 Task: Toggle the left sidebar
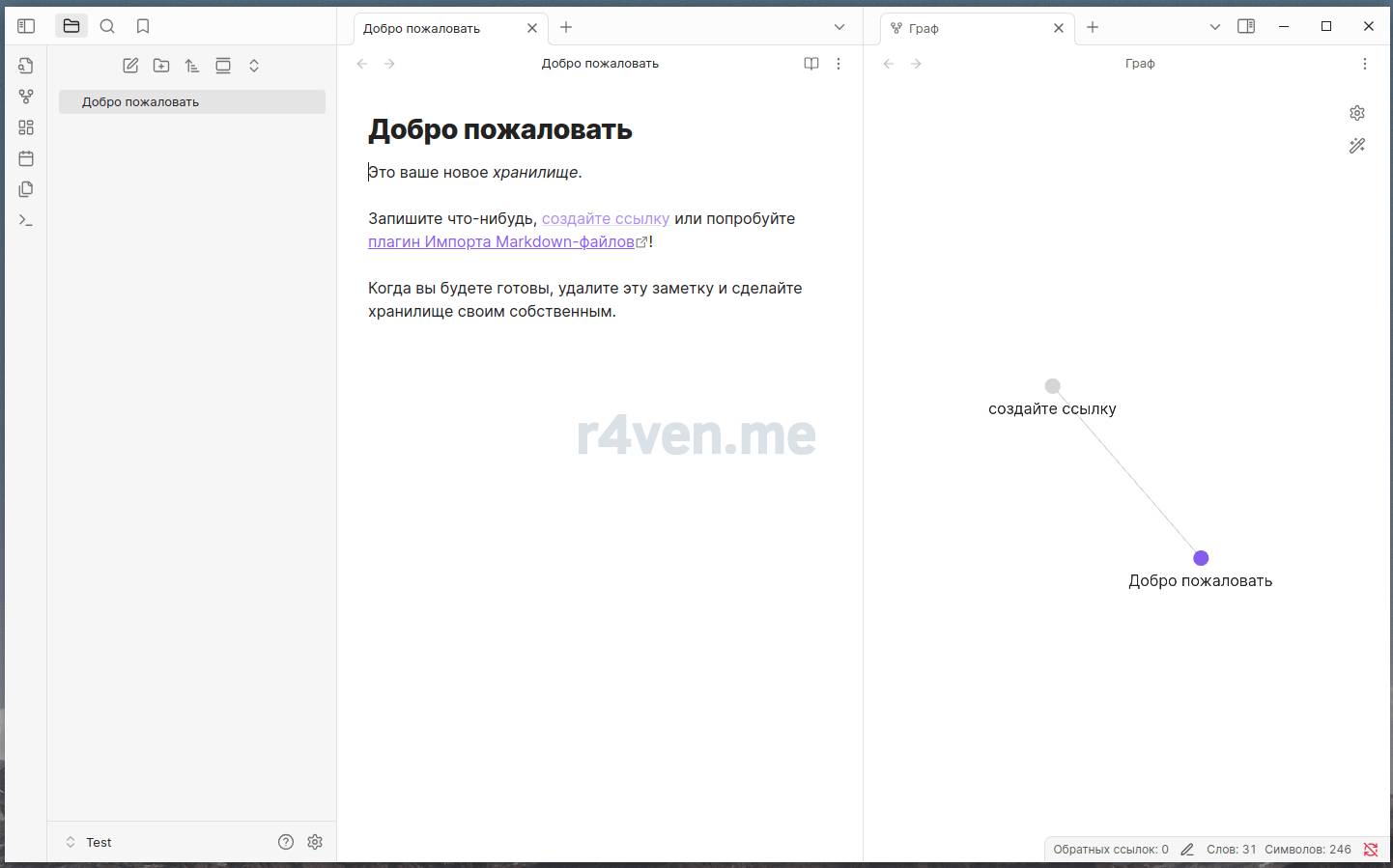(26, 26)
